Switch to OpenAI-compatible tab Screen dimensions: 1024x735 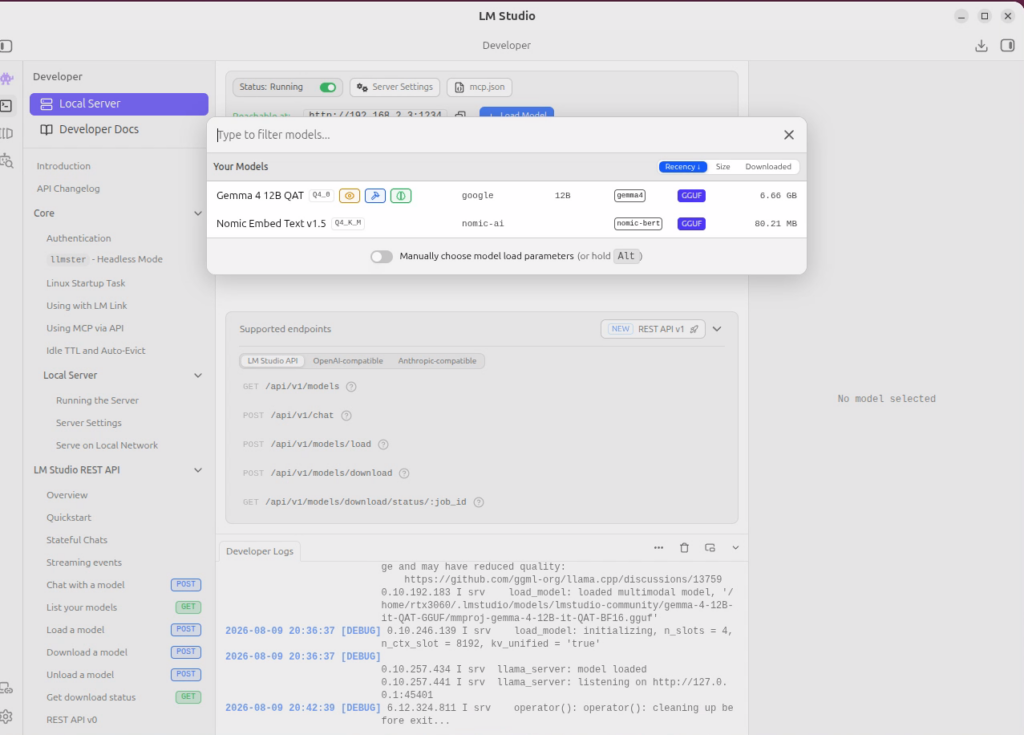tap(347, 361)
